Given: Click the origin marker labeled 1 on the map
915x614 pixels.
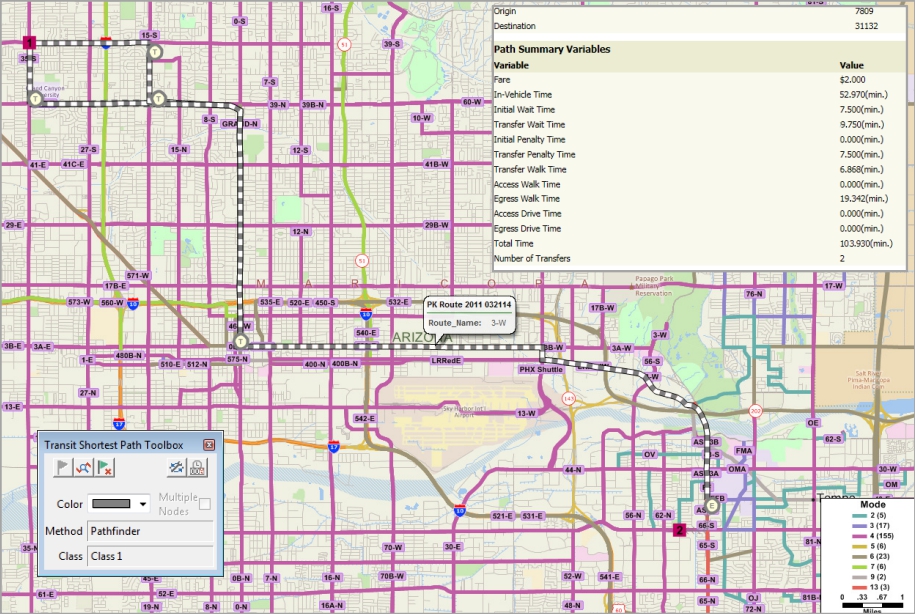Looking at the screenshot, I should [29, 42].
